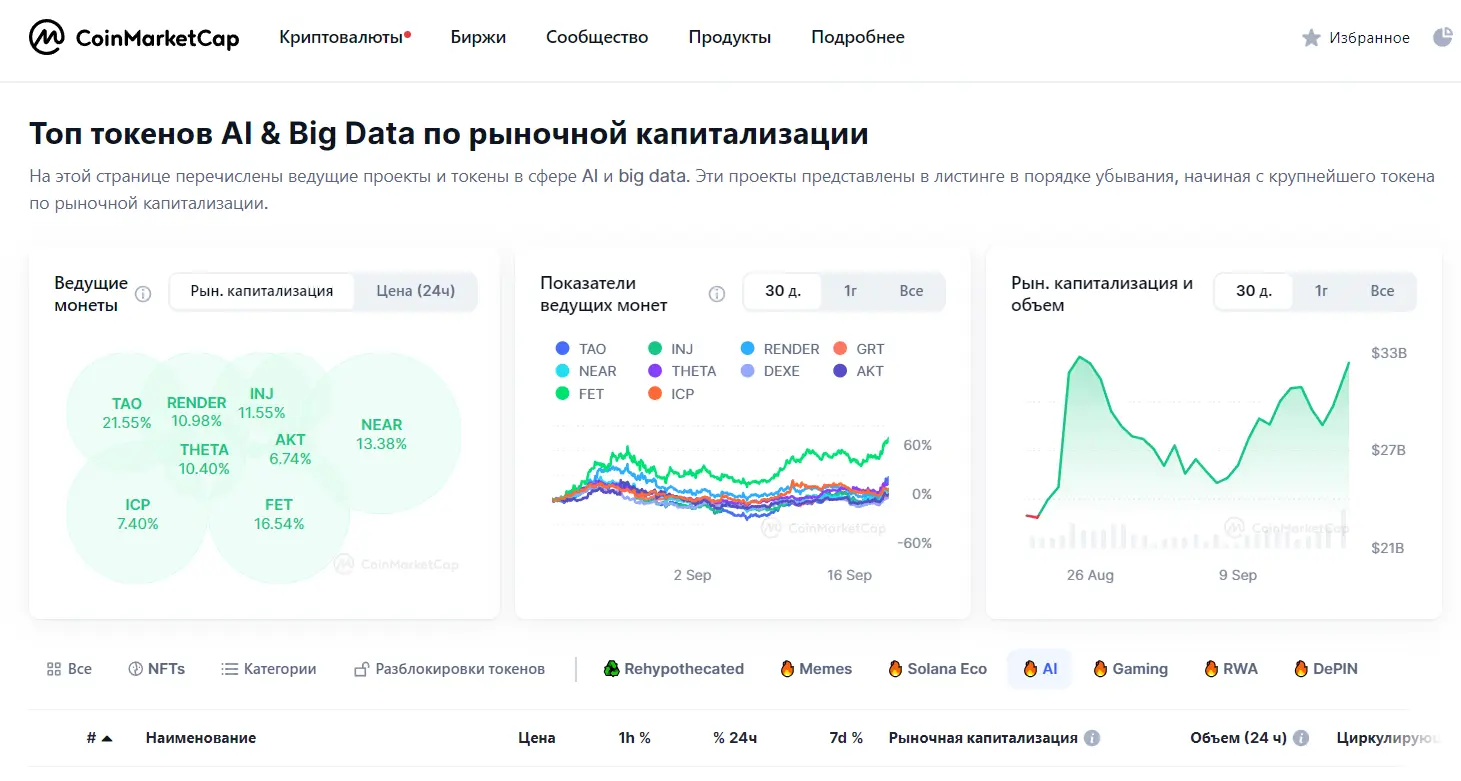Image resolution: width=1461 pixels, height=781 pixels.
Task: Select the AI category tab
Action: [x=1040, y=669]
